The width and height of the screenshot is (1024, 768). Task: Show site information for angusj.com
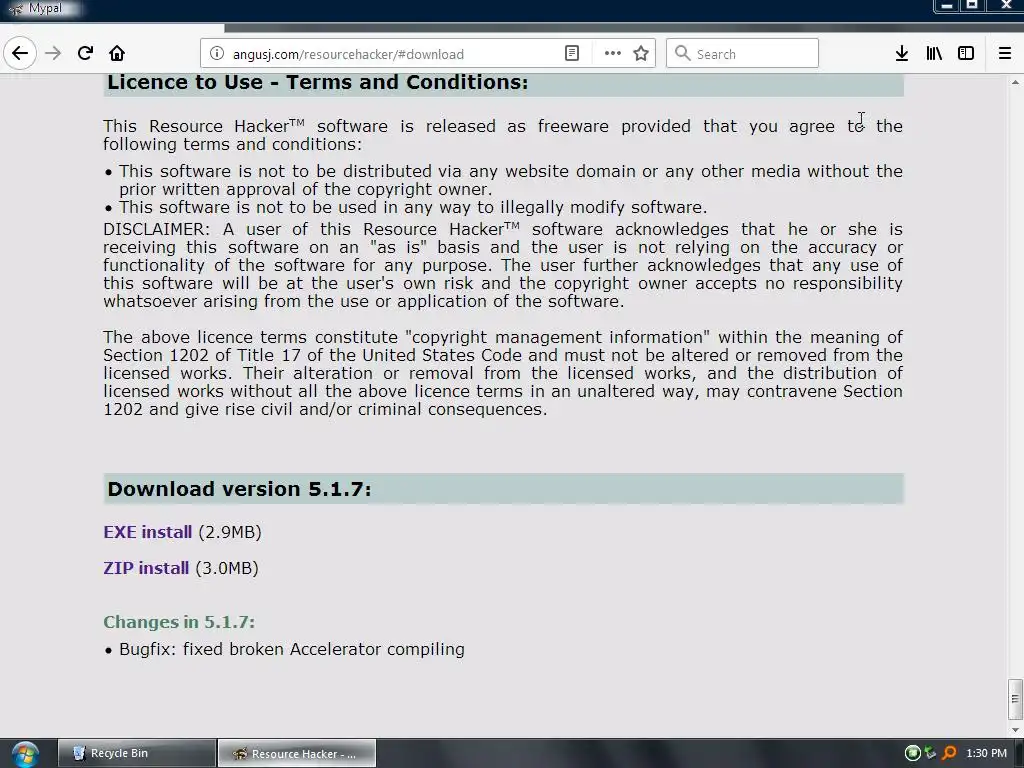(217, 54)
